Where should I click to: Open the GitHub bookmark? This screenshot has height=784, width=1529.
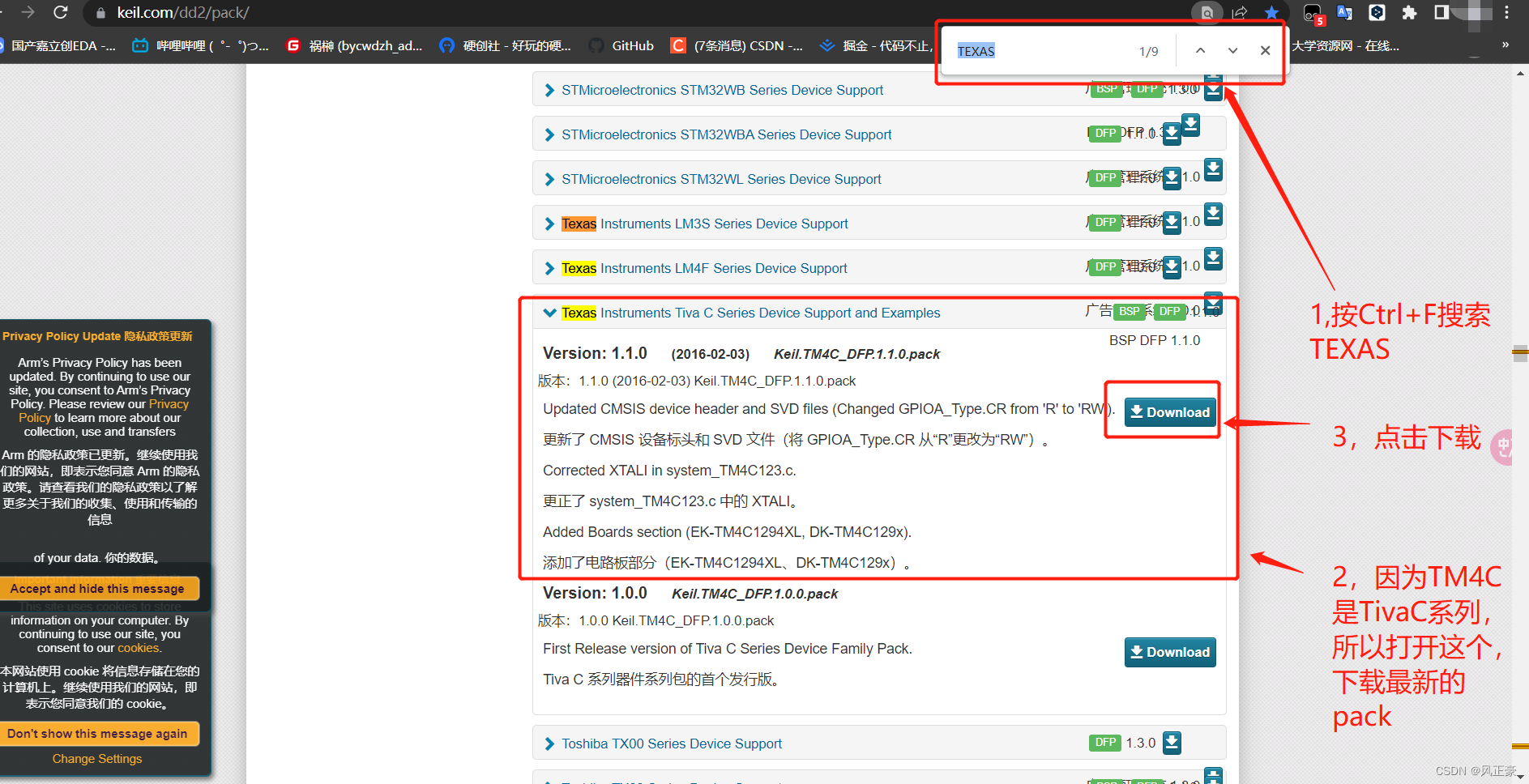pyautogui.click(x=621, y=45)
